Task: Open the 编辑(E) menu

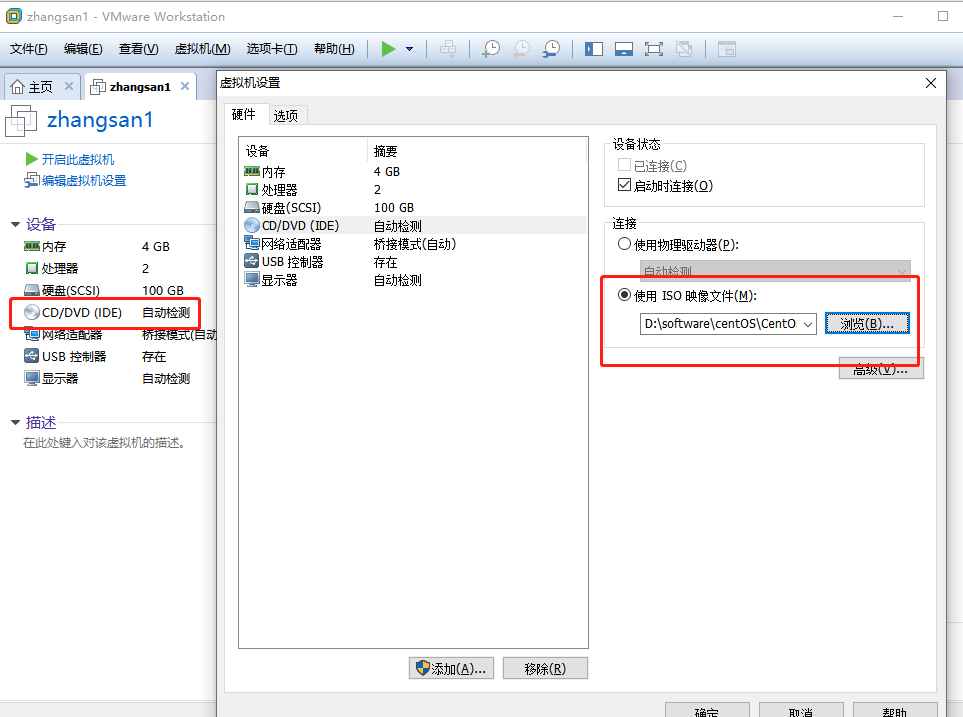Action: click(x=83, y=49)
